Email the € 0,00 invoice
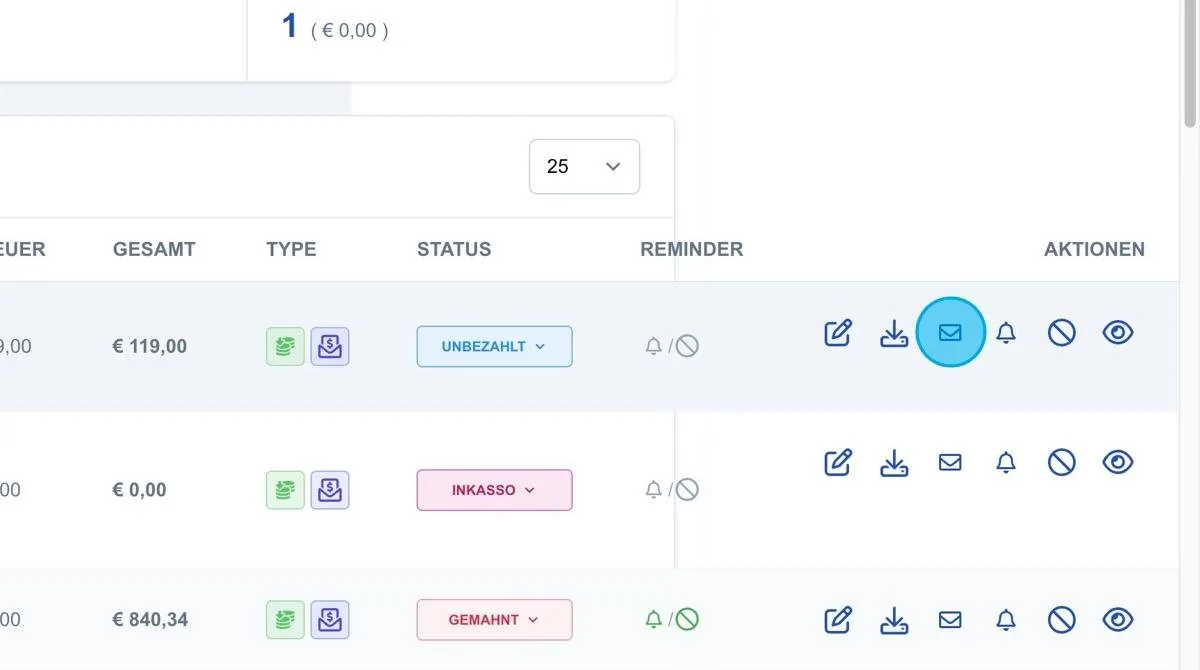 [x=950, y=462]
